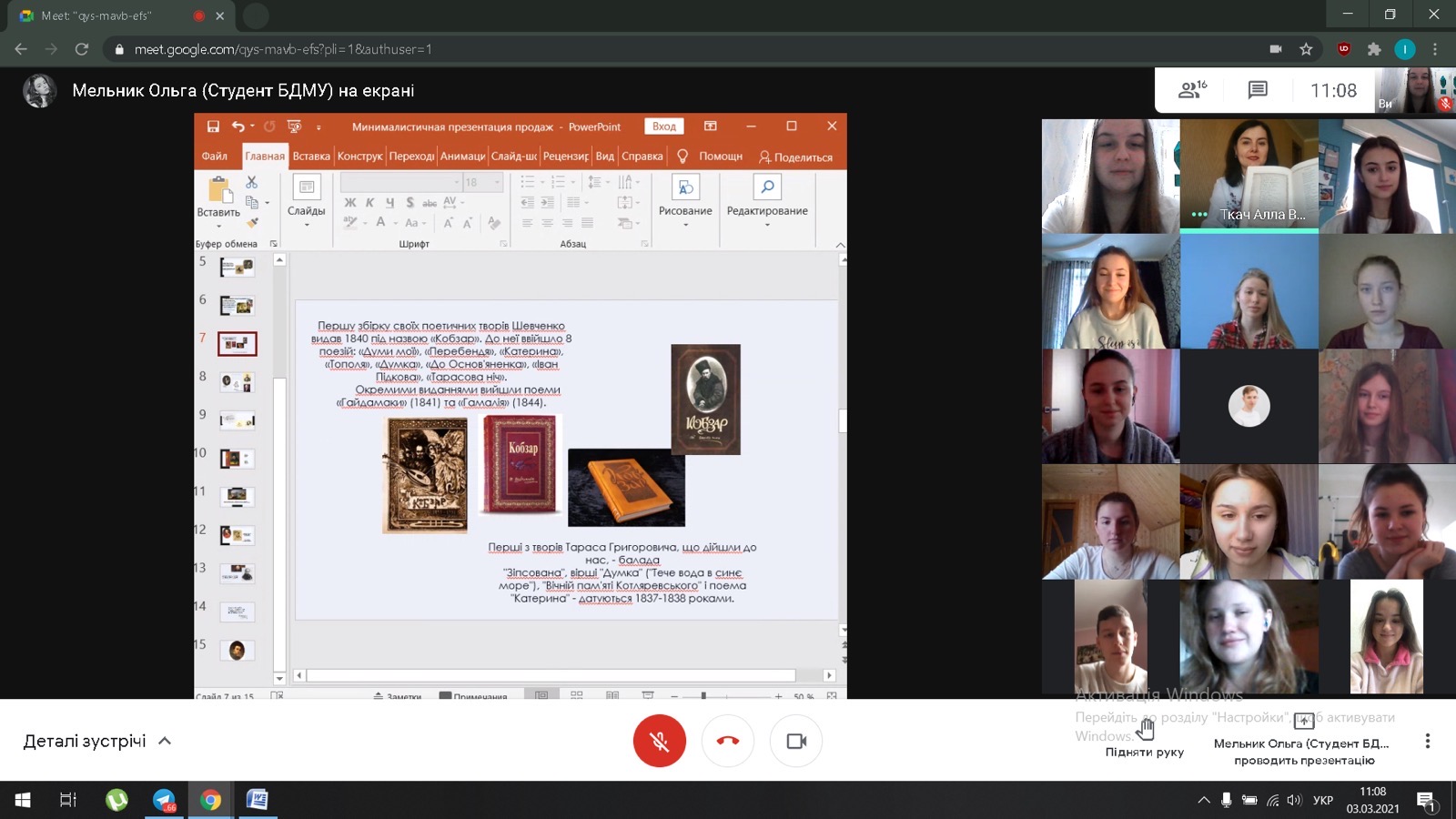The height and width of the screenshot is (819, 1456).
Task: Show participants list in Meet
Action: 1192,89
